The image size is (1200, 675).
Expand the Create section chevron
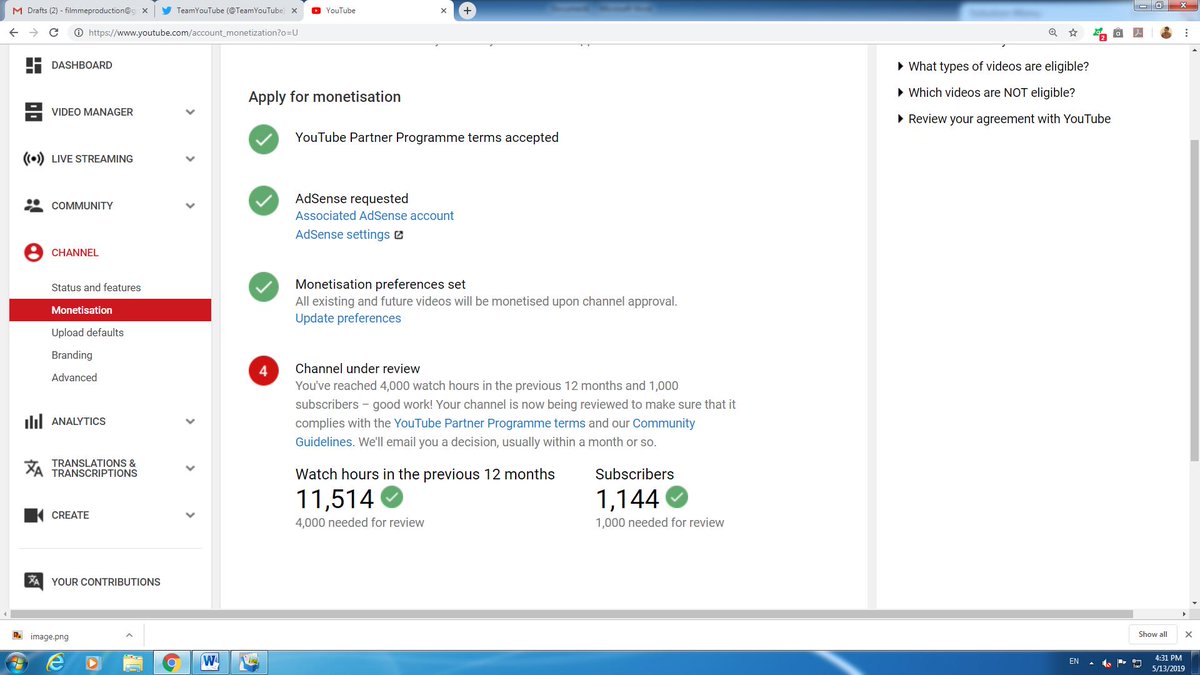pos(190,515)
